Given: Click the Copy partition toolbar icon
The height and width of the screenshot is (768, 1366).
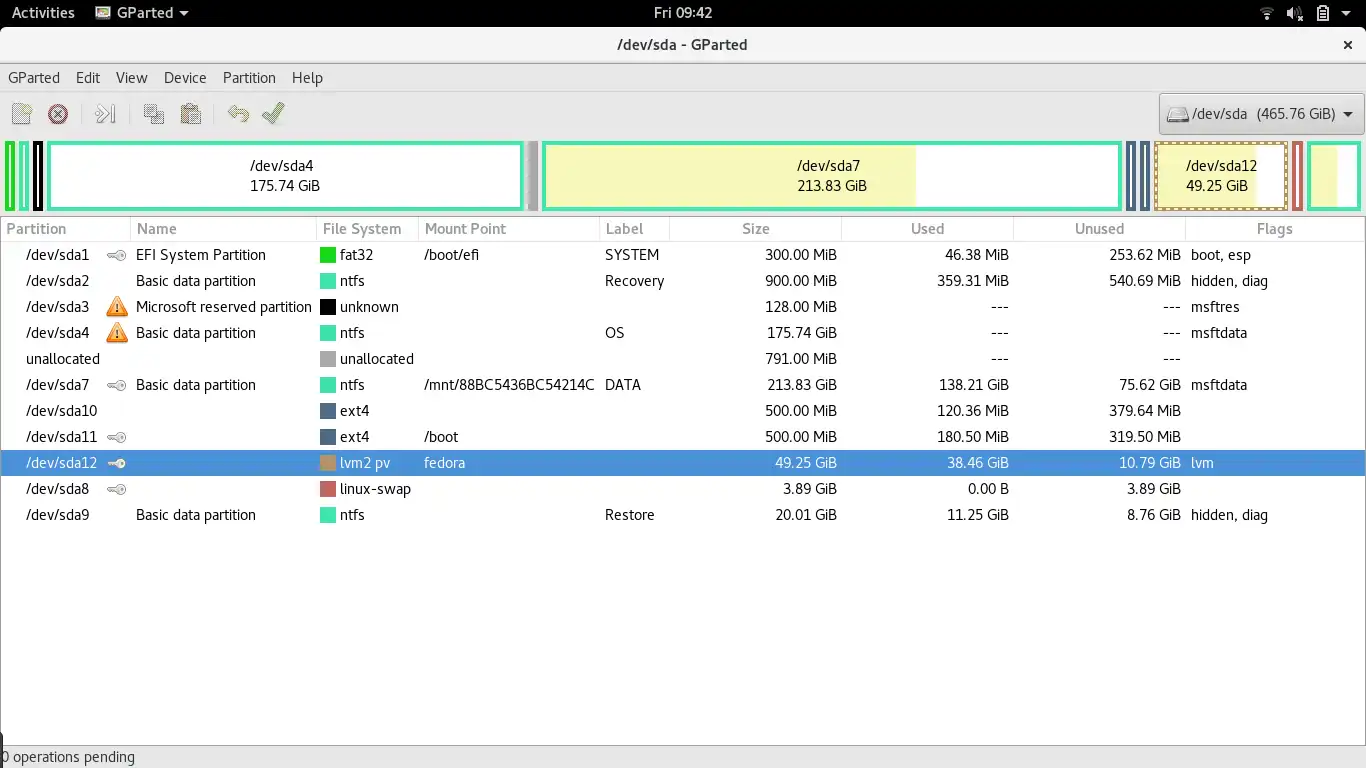Looking at the screenshot, I should (x=153, y=114).
